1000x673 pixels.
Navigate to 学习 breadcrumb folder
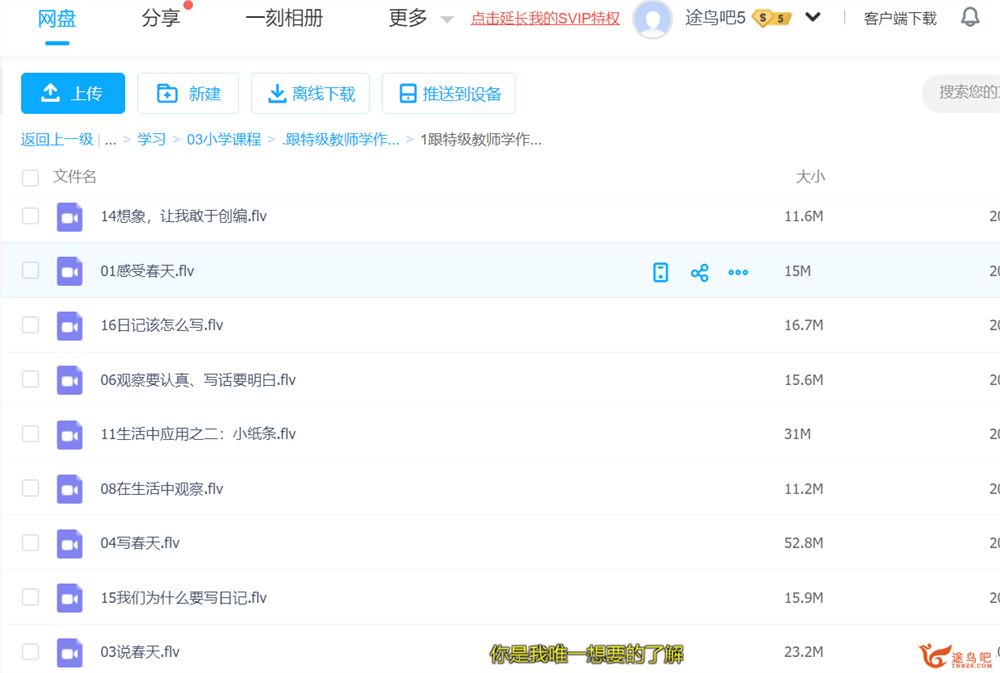click(151, 139)
